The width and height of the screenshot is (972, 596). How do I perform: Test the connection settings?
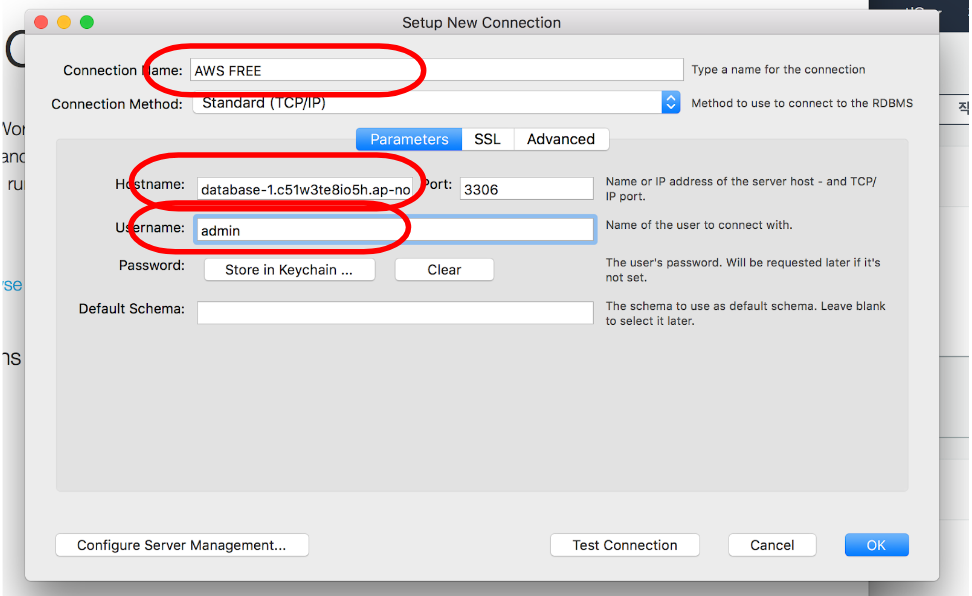click(x=625, y=545)
